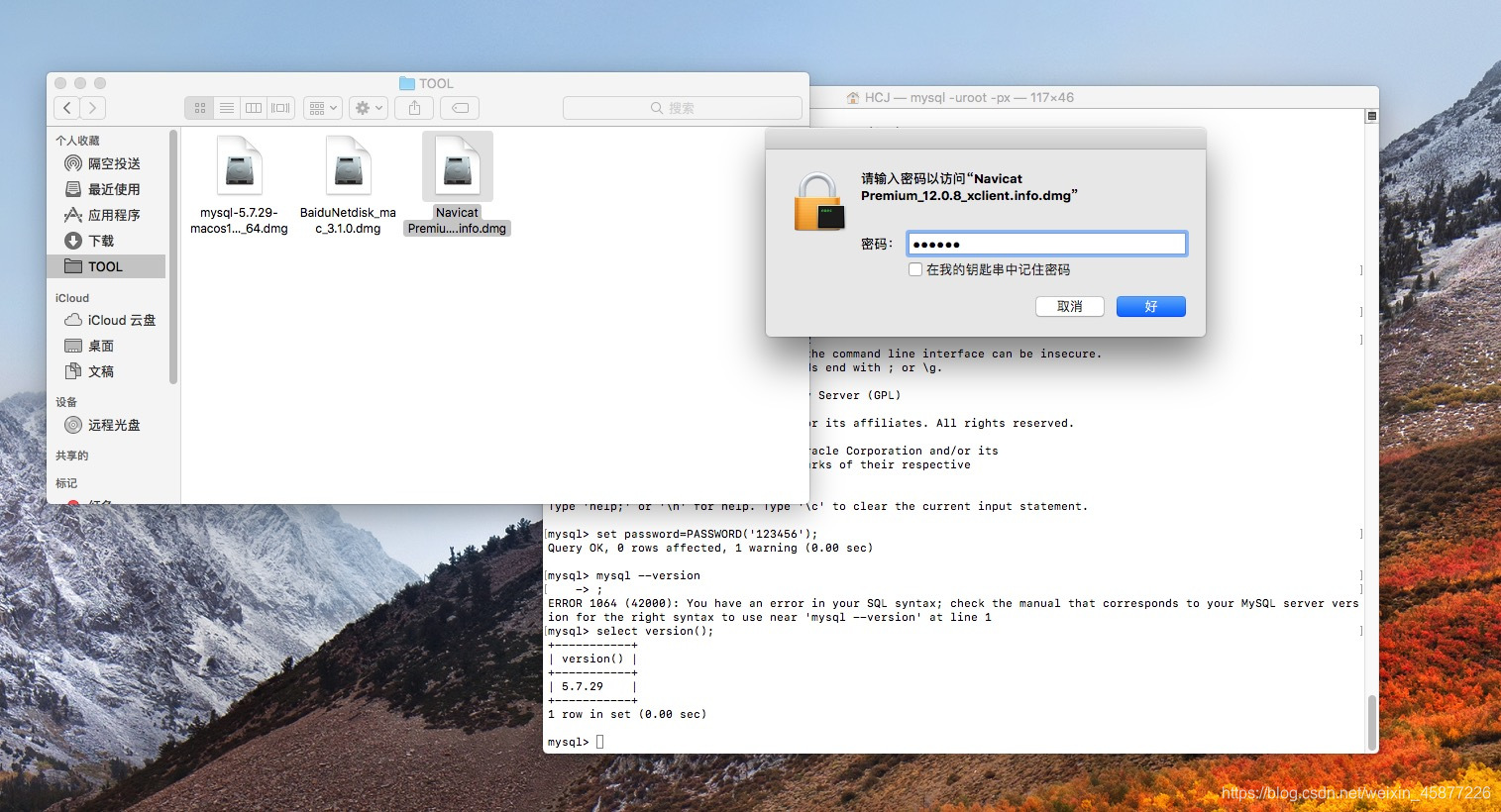1501x812 pixels.
Task: Click the ERROR 1064 line in Terminal
Action: 953,603
